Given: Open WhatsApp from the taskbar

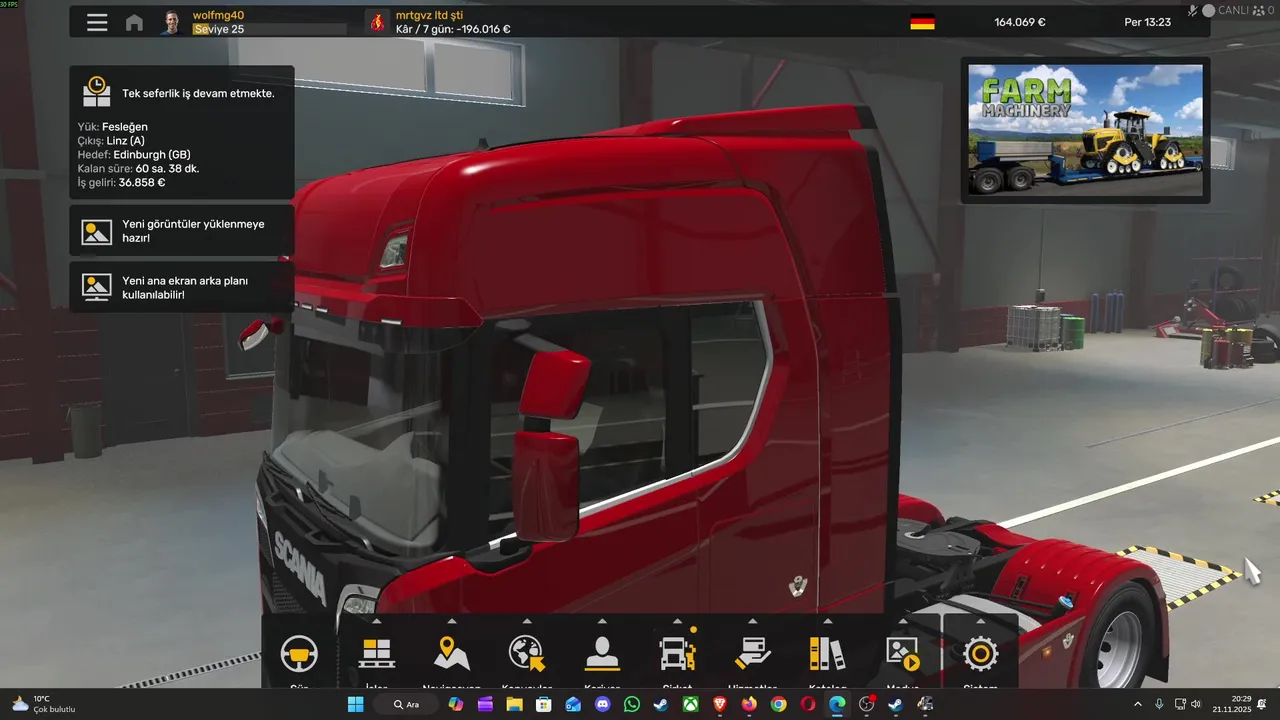Looking at the screenshot, I should pyautogui.click(x=631, y=704).
